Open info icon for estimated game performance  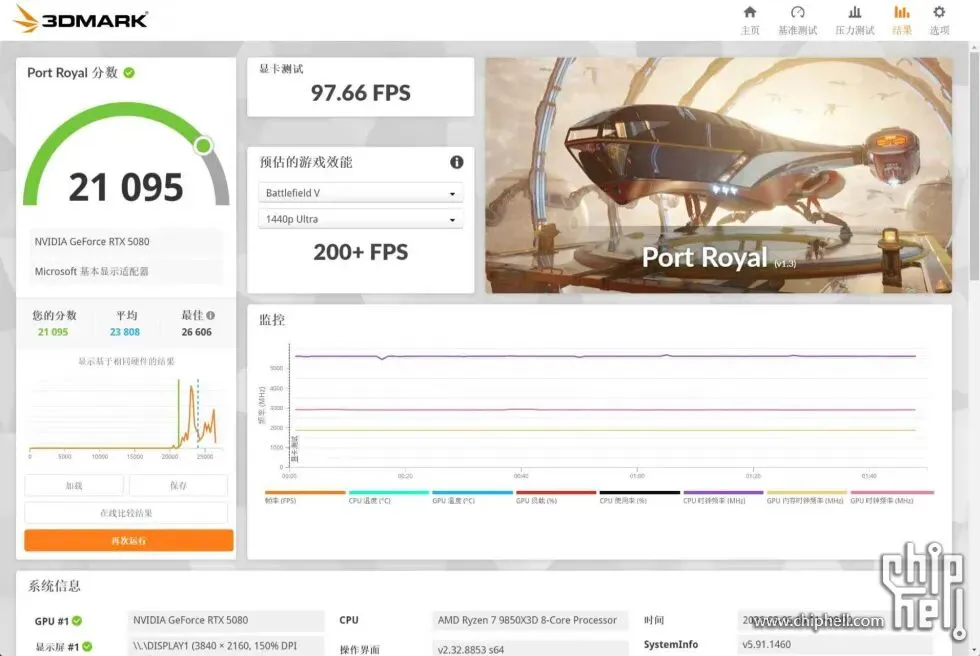tap(457, 162)
